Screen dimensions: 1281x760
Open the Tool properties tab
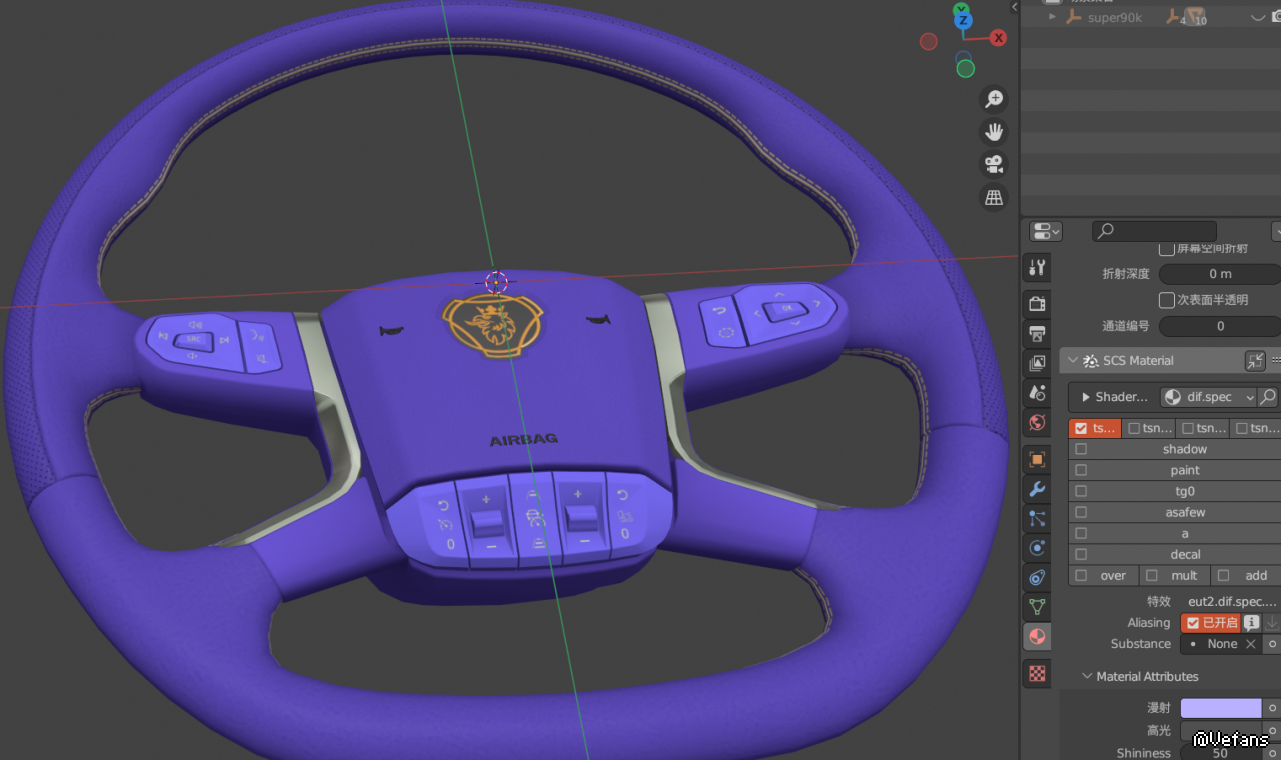1037,267
